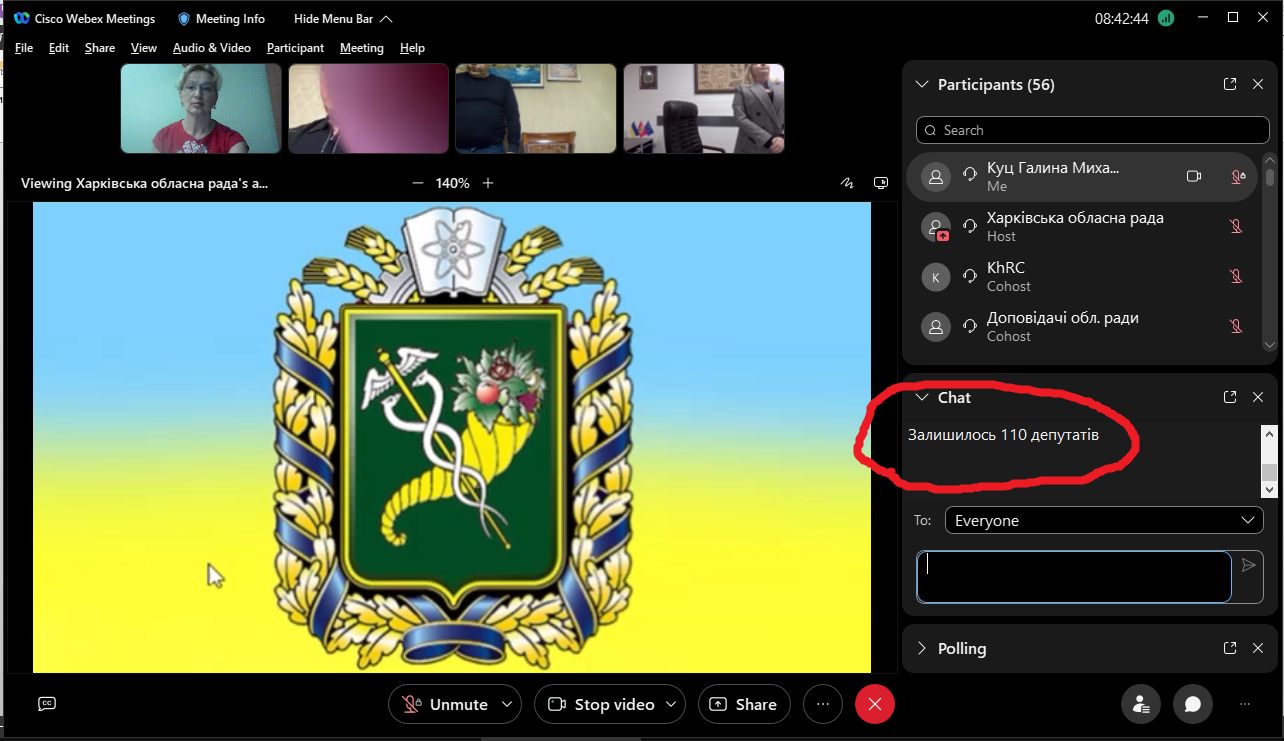Click the zoom in plus button

pyautogui.click(x=488, y=183)
